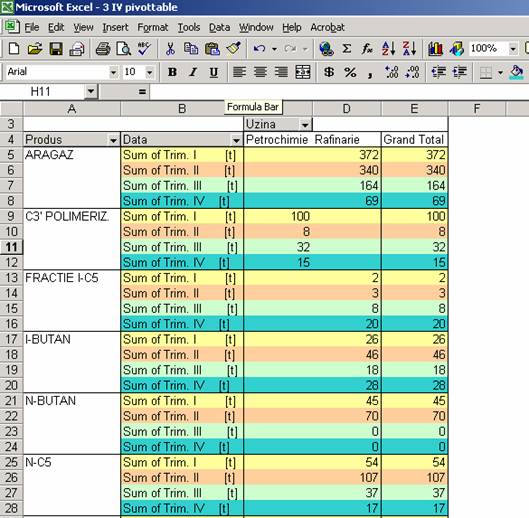
Task: Expand the Produs field dropdown
Action: (x=113, y=140)
